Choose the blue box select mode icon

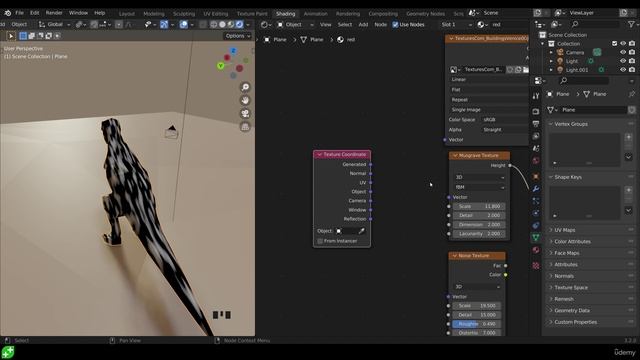coord(23,36)
